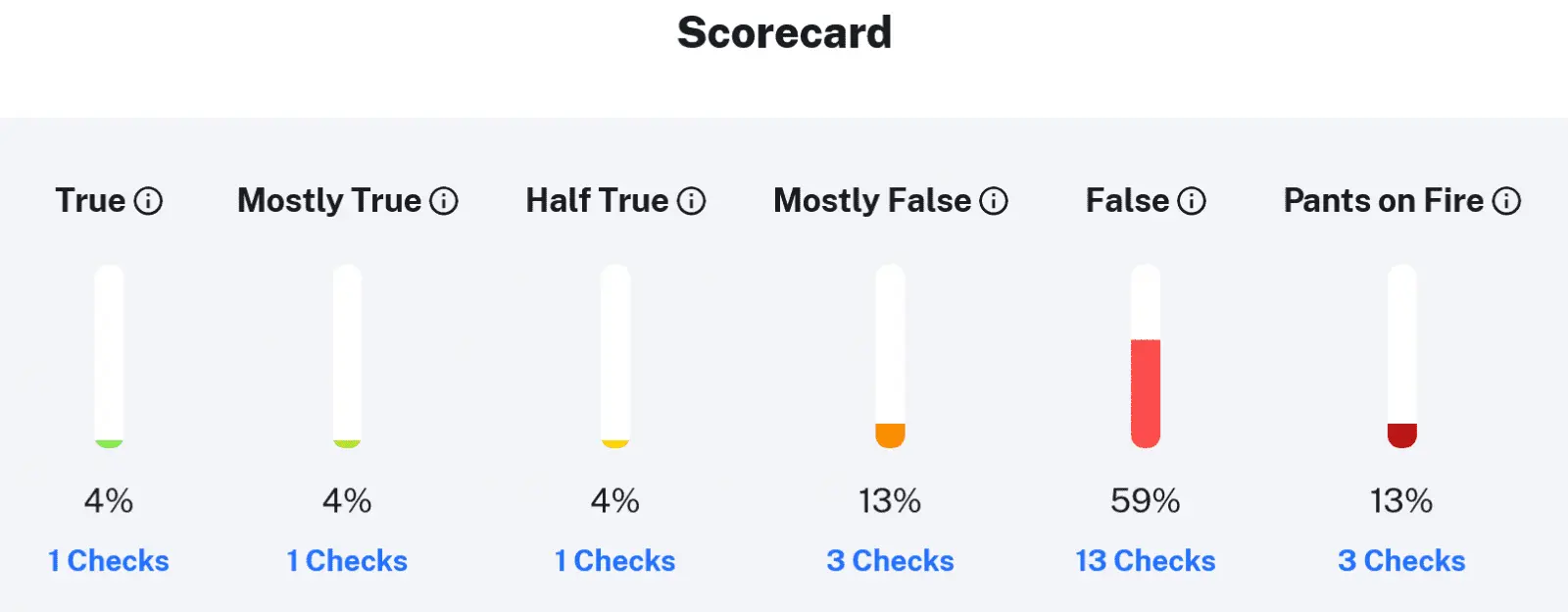
Task: Click the orange Mostly False meter
Action: click(890, 434)
